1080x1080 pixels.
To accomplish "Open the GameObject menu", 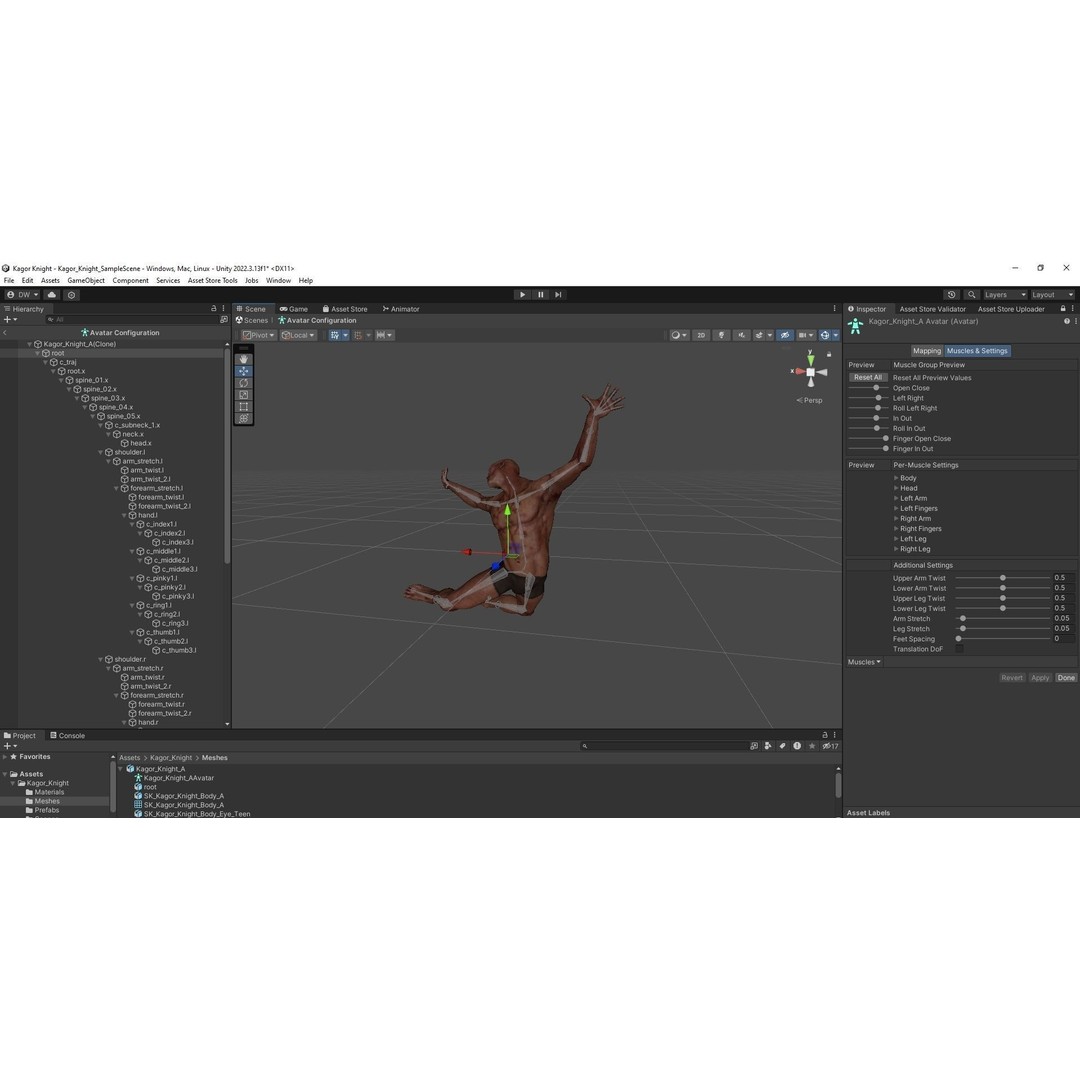I will pyautogui.click(x=86, y=280).
